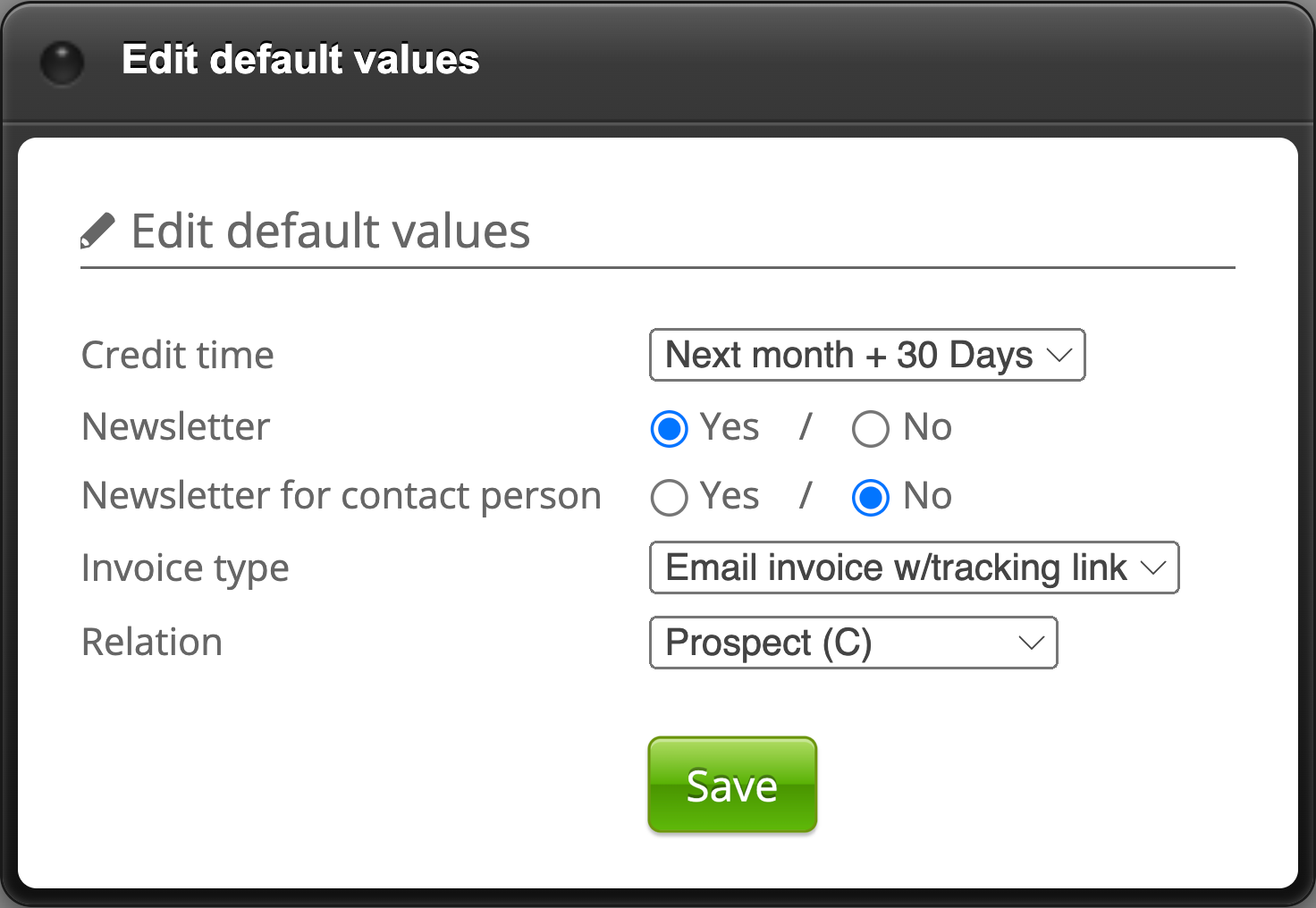
Task: Click the Newsletter field label
Action: [x=175, y=426]
